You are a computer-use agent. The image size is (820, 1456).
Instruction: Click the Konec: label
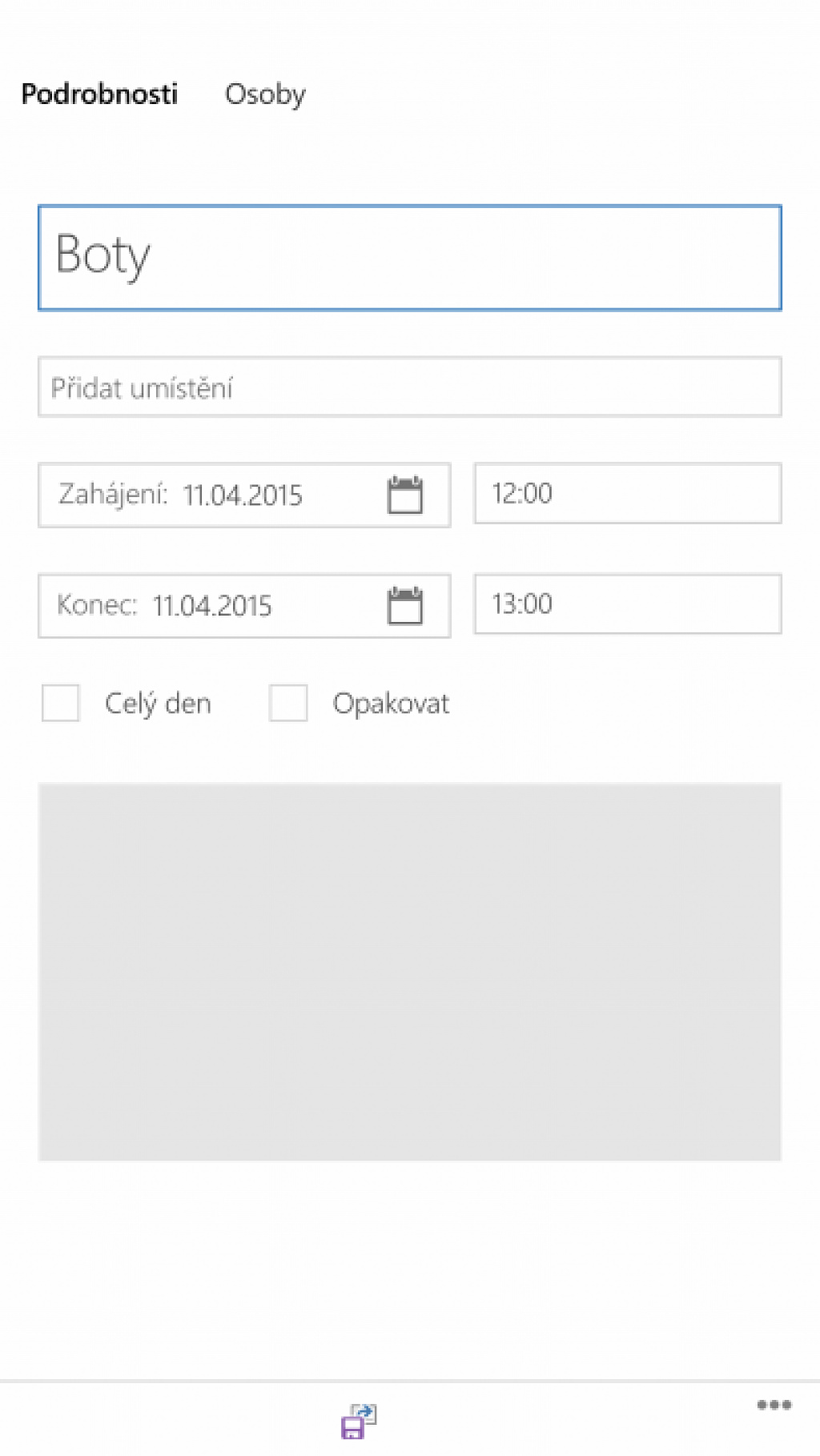tap(97, 604)
